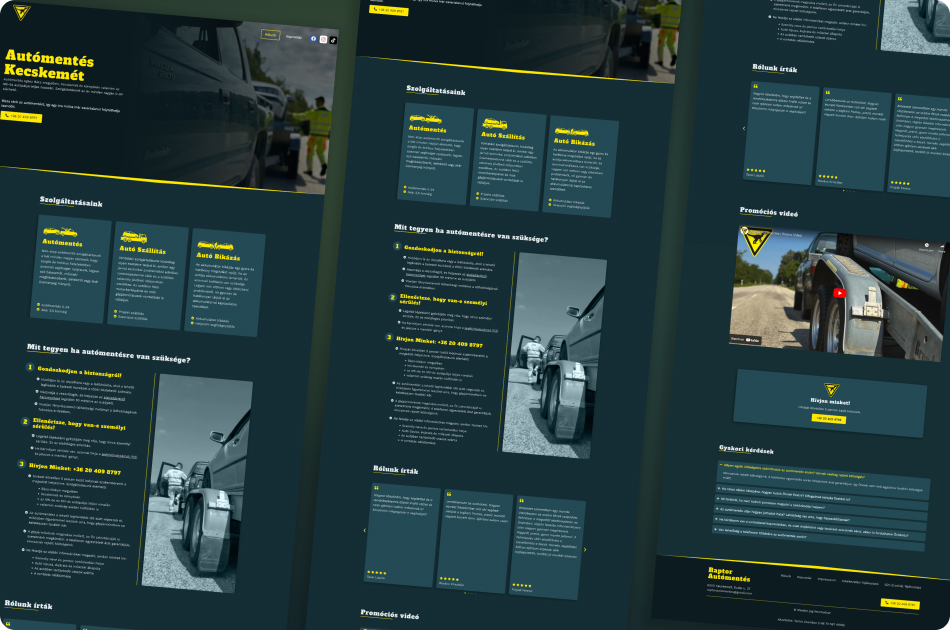Viewport: 950px width, 630px height.
Task: Click the review carousel pagination dots
Action: 843,190
